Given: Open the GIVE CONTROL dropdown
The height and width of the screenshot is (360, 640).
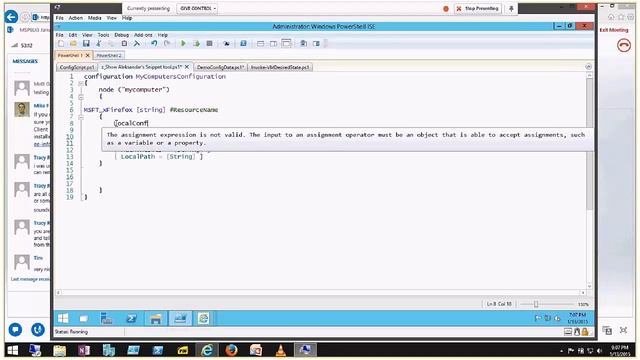Looking at the screenshot, I should [x=197, y=8].
